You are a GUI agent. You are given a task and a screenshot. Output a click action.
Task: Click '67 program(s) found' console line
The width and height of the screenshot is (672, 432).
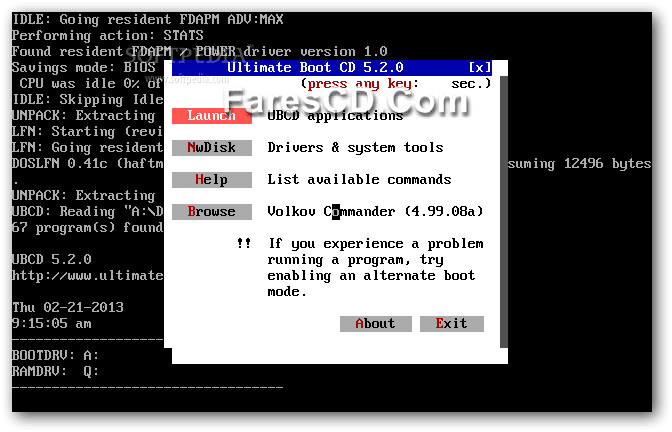[x=87, y=228]
